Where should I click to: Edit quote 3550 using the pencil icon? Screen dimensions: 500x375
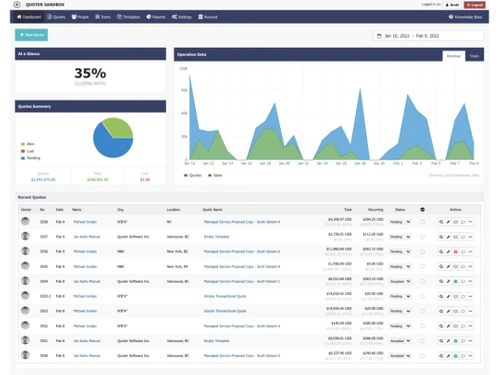448,356
